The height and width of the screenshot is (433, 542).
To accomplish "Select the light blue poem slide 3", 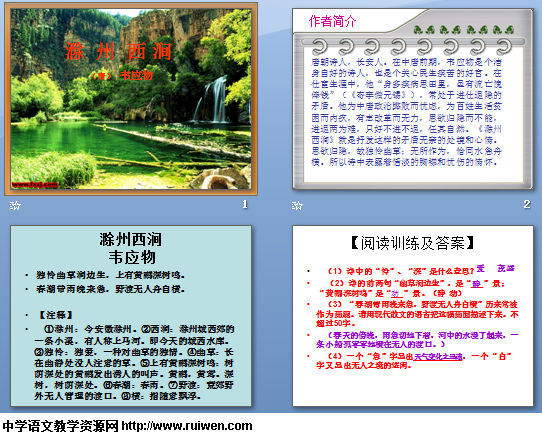I will 131,316.
